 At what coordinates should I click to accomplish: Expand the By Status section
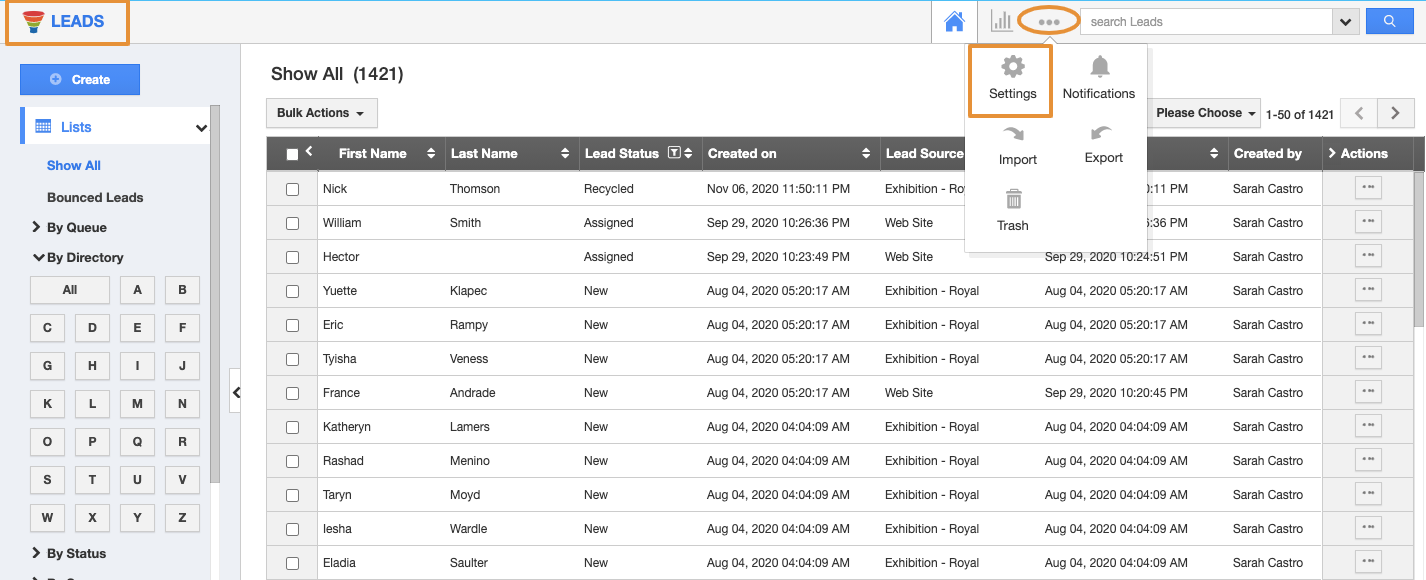tap(75, 553)
